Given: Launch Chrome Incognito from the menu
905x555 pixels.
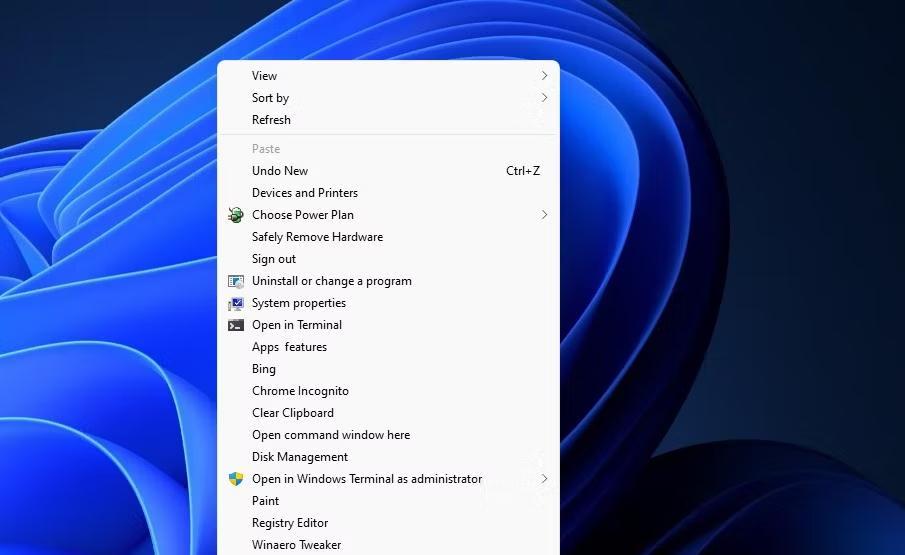Looking at the screenshot, I should pyautogui.click(x=300, y=391).
